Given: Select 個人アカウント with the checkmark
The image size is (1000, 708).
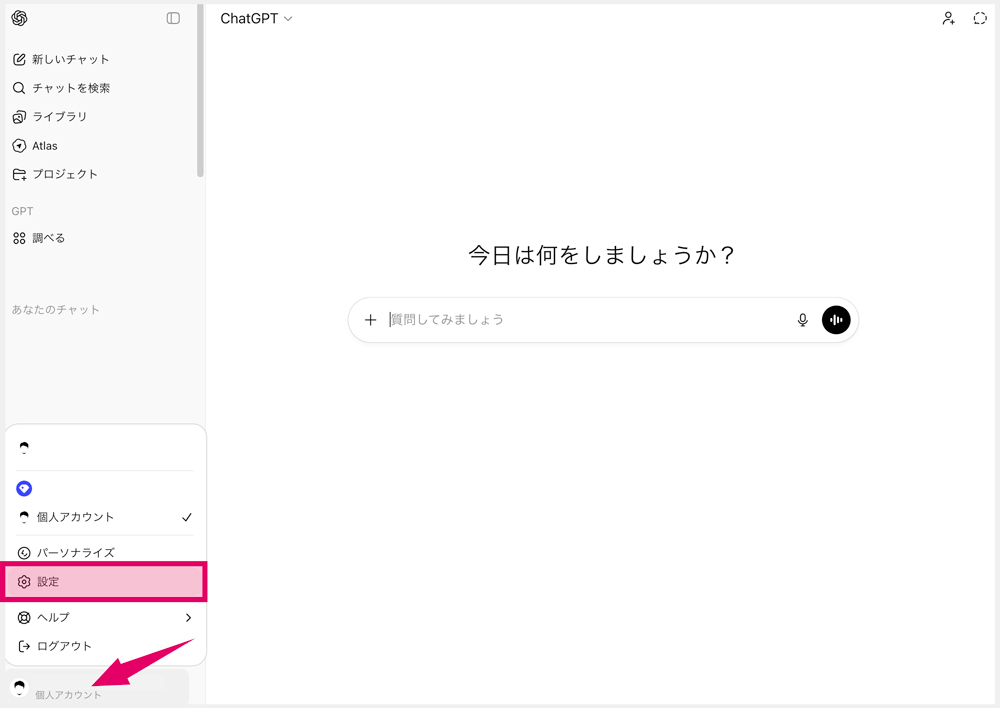Looking at the screenshot, I should point(105,517).
